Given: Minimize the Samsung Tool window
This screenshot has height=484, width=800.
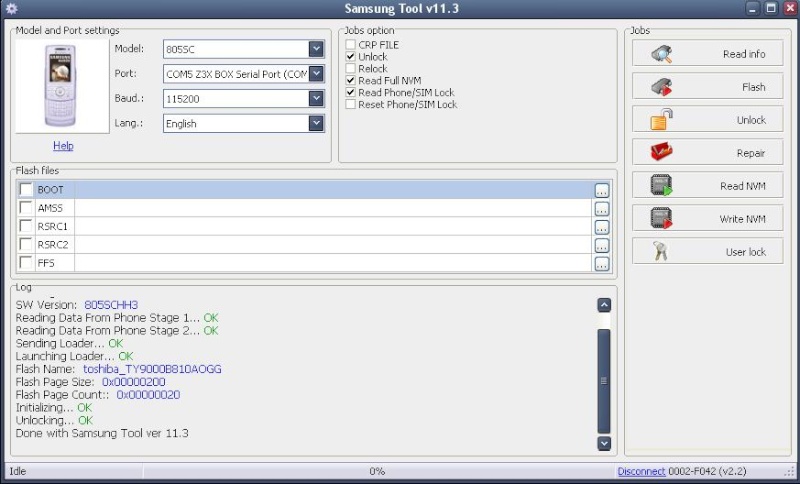Looking at the screenshot, I should pos(753,8).
